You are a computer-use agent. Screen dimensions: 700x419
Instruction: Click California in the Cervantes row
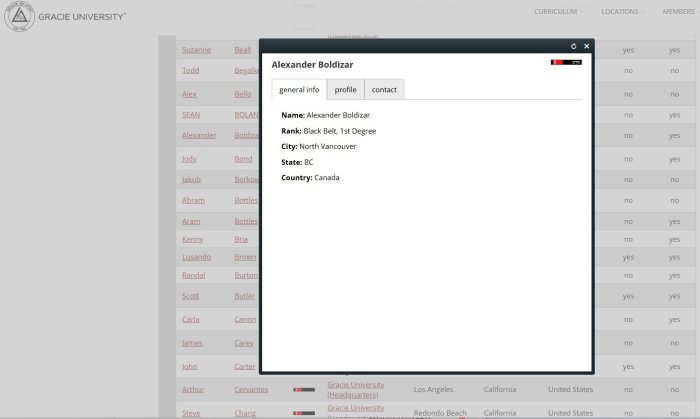click(x=500, y=390)
